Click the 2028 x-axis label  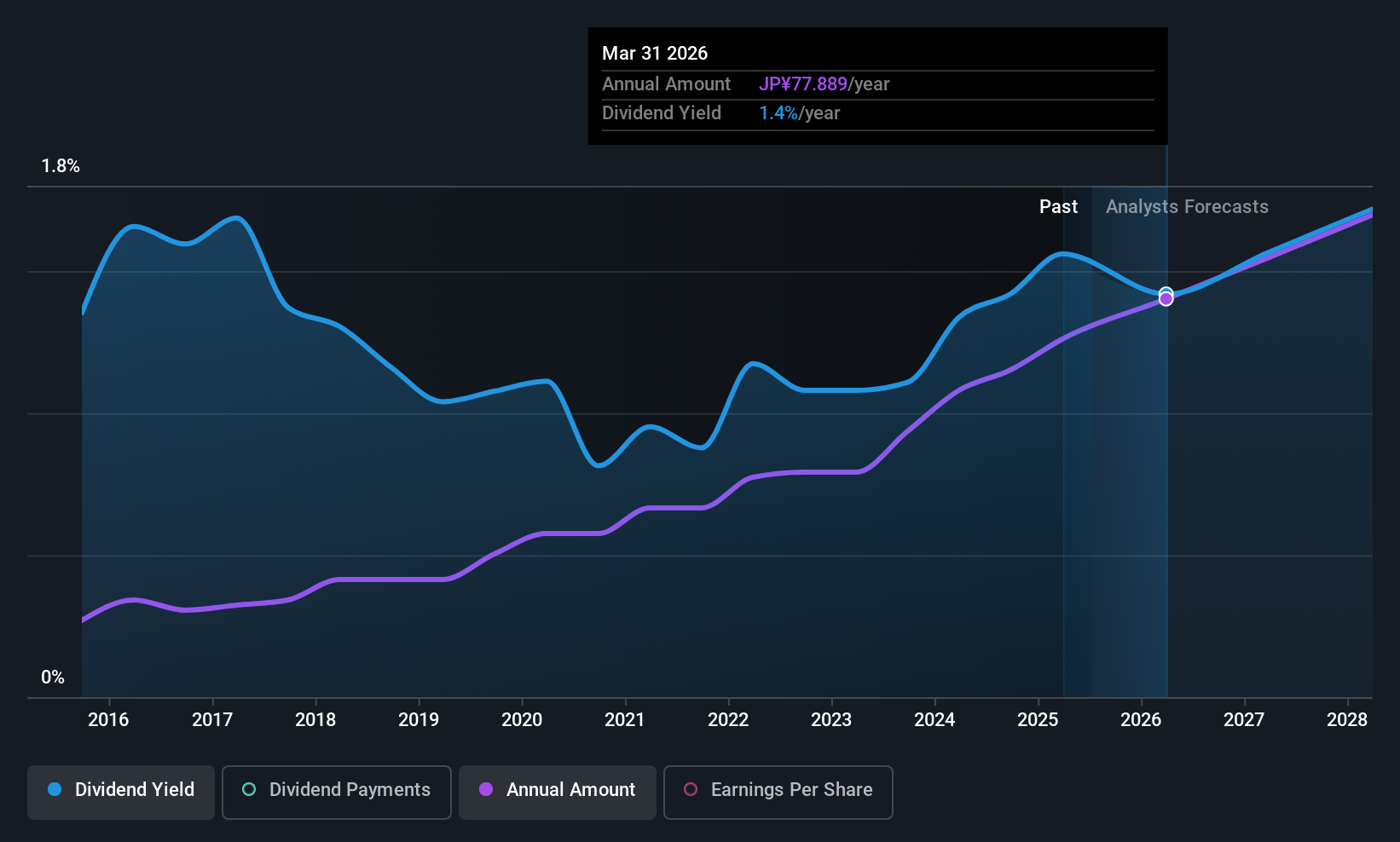click(1347, 720)
